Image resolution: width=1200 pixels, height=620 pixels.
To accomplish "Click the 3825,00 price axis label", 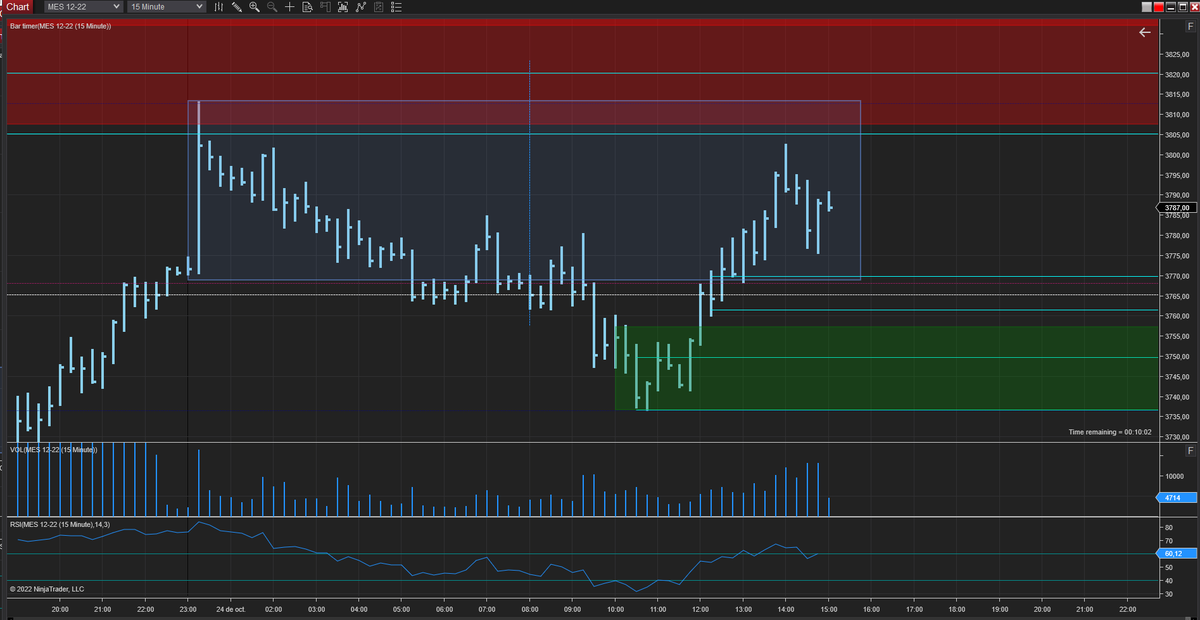I will click(1176, 54).
